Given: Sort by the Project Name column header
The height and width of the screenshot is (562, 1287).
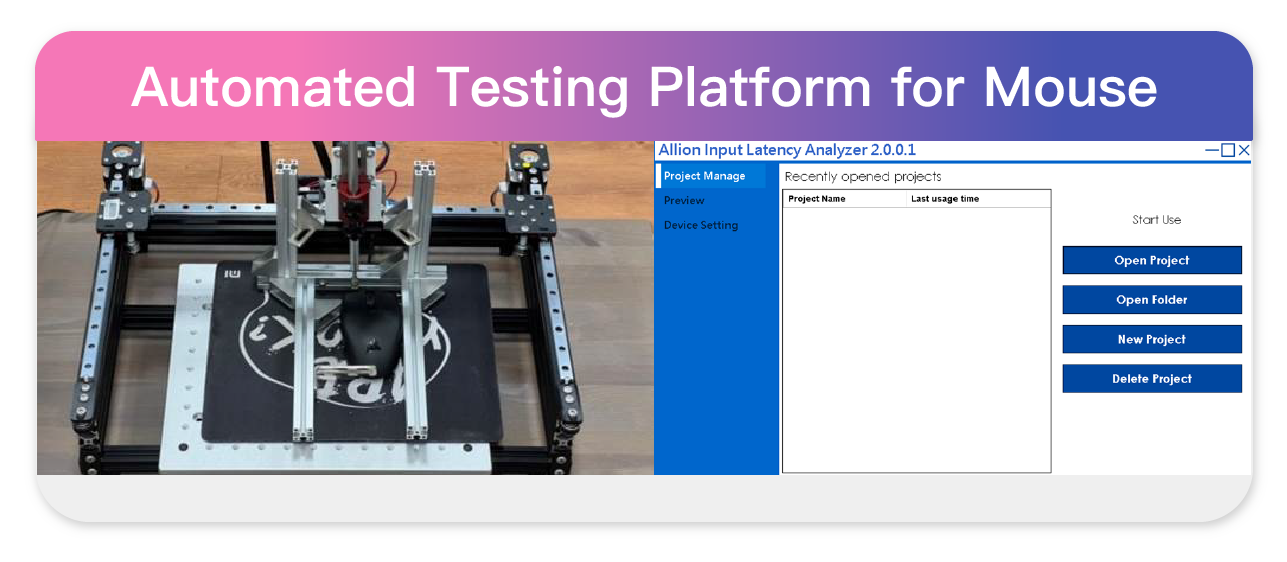Looking at the screenshot, I should pos(817,199).
